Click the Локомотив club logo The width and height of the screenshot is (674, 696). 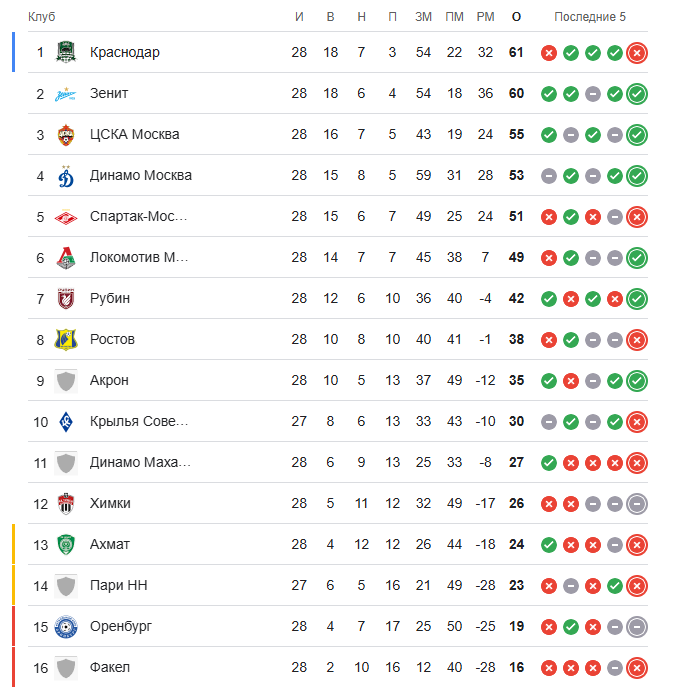[x=66, y=258]
